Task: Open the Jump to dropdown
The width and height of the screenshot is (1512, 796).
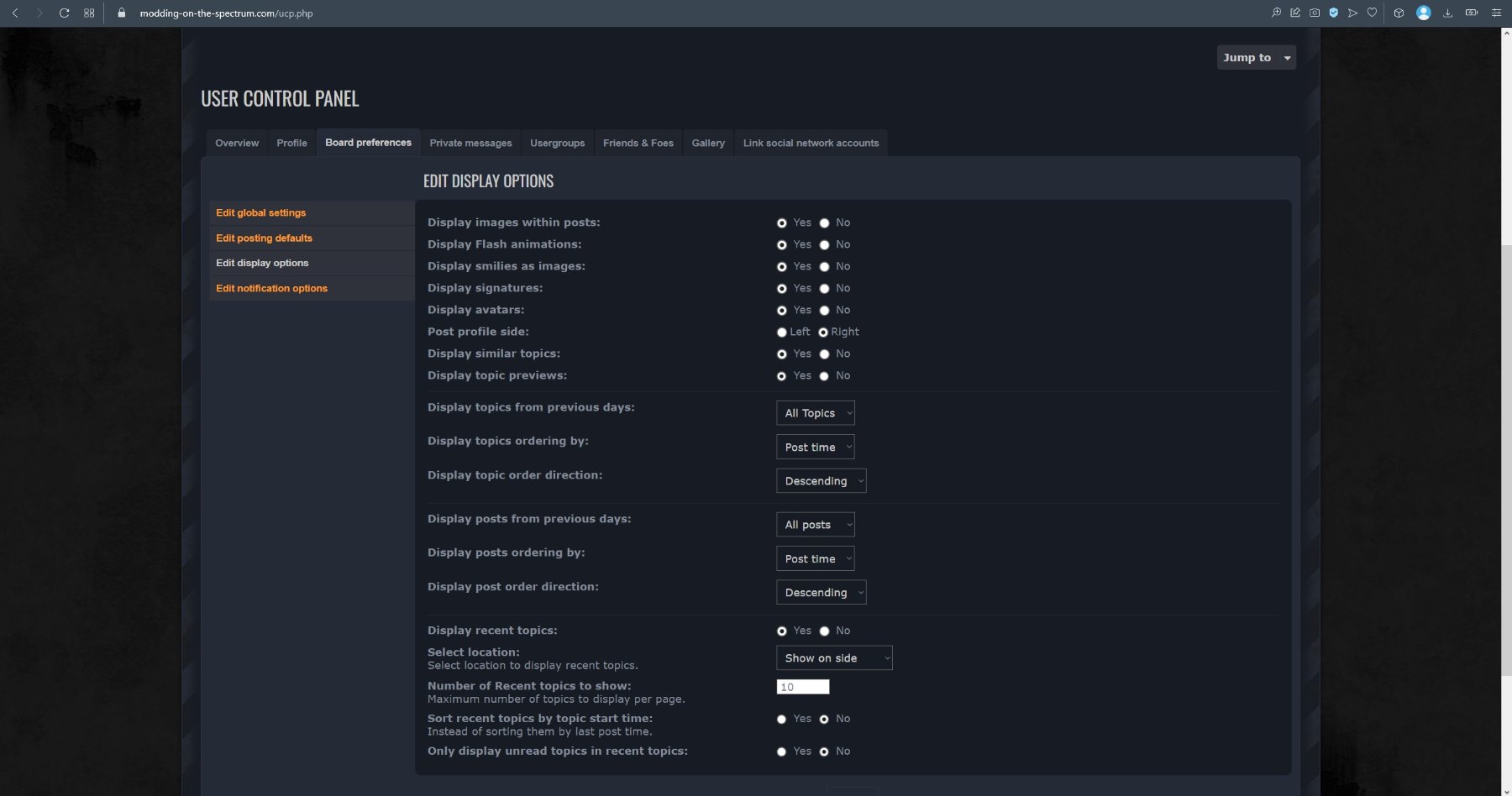Action: 1256,58
